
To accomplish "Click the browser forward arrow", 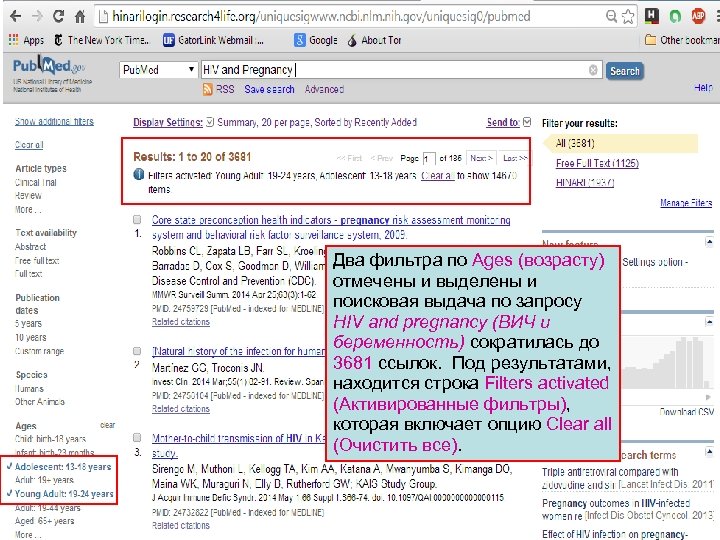I will [x=37, y=17].
